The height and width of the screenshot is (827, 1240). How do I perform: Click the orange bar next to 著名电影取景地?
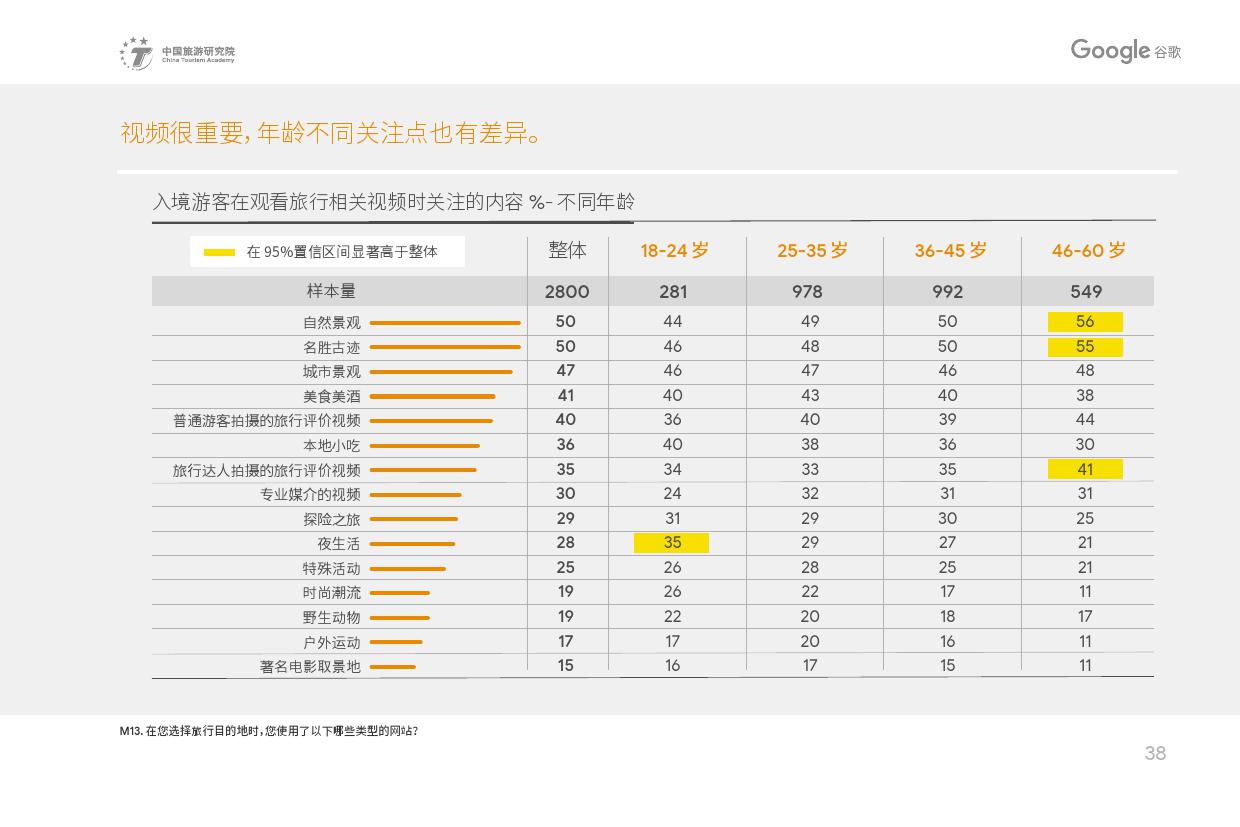[x=392, y=667]
